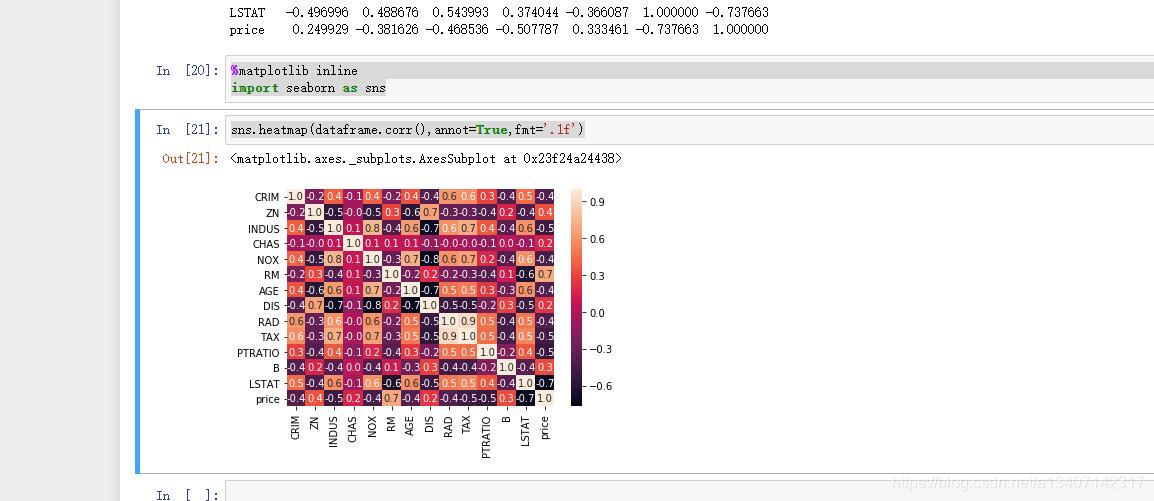Image resolution: width=1154 pixels, height=501 pixels.
Task: Click the LSTAT row header in printed table
Action: tap(248, 13)
